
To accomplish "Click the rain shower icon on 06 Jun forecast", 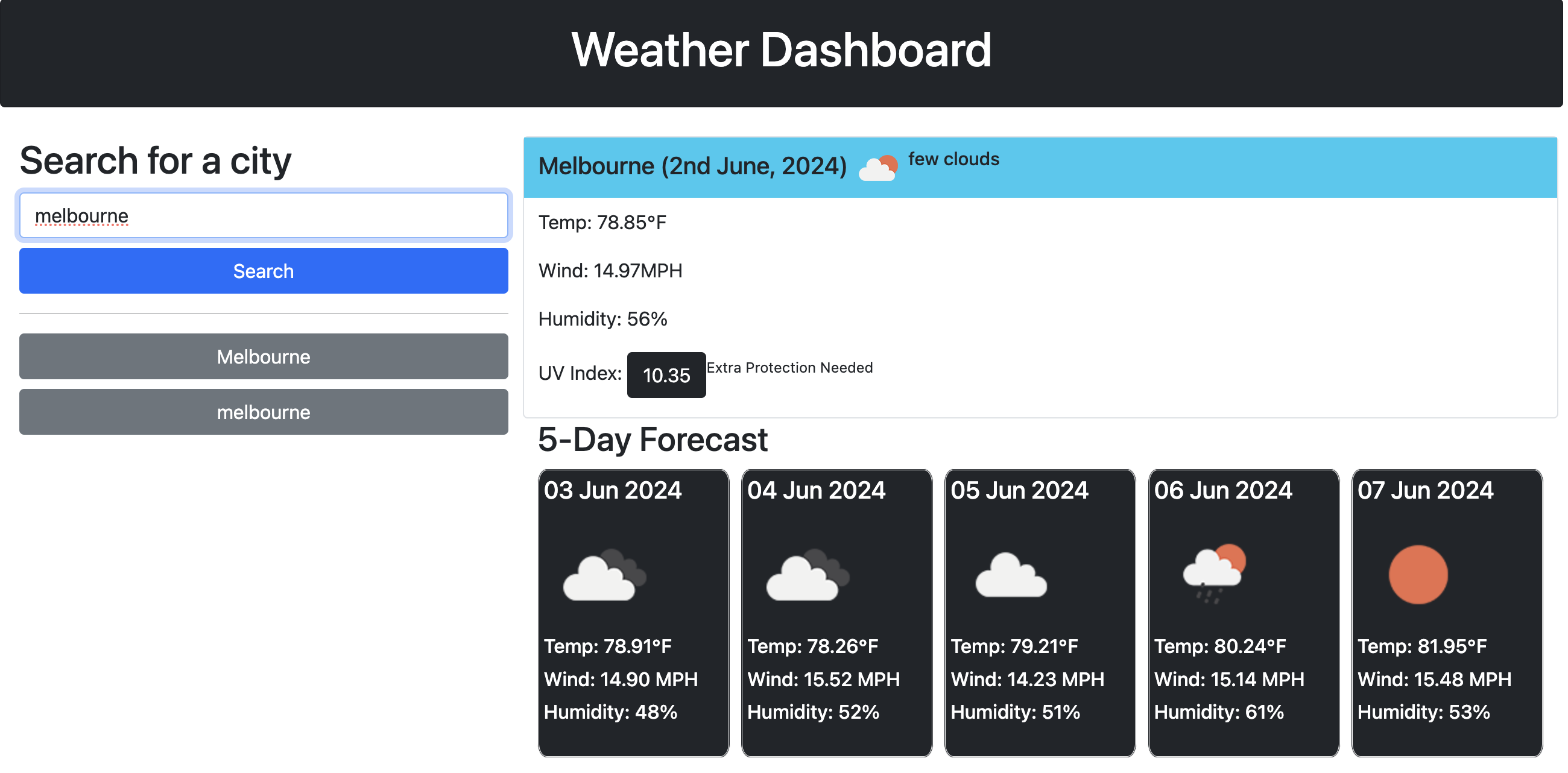I will [1213, 572].
